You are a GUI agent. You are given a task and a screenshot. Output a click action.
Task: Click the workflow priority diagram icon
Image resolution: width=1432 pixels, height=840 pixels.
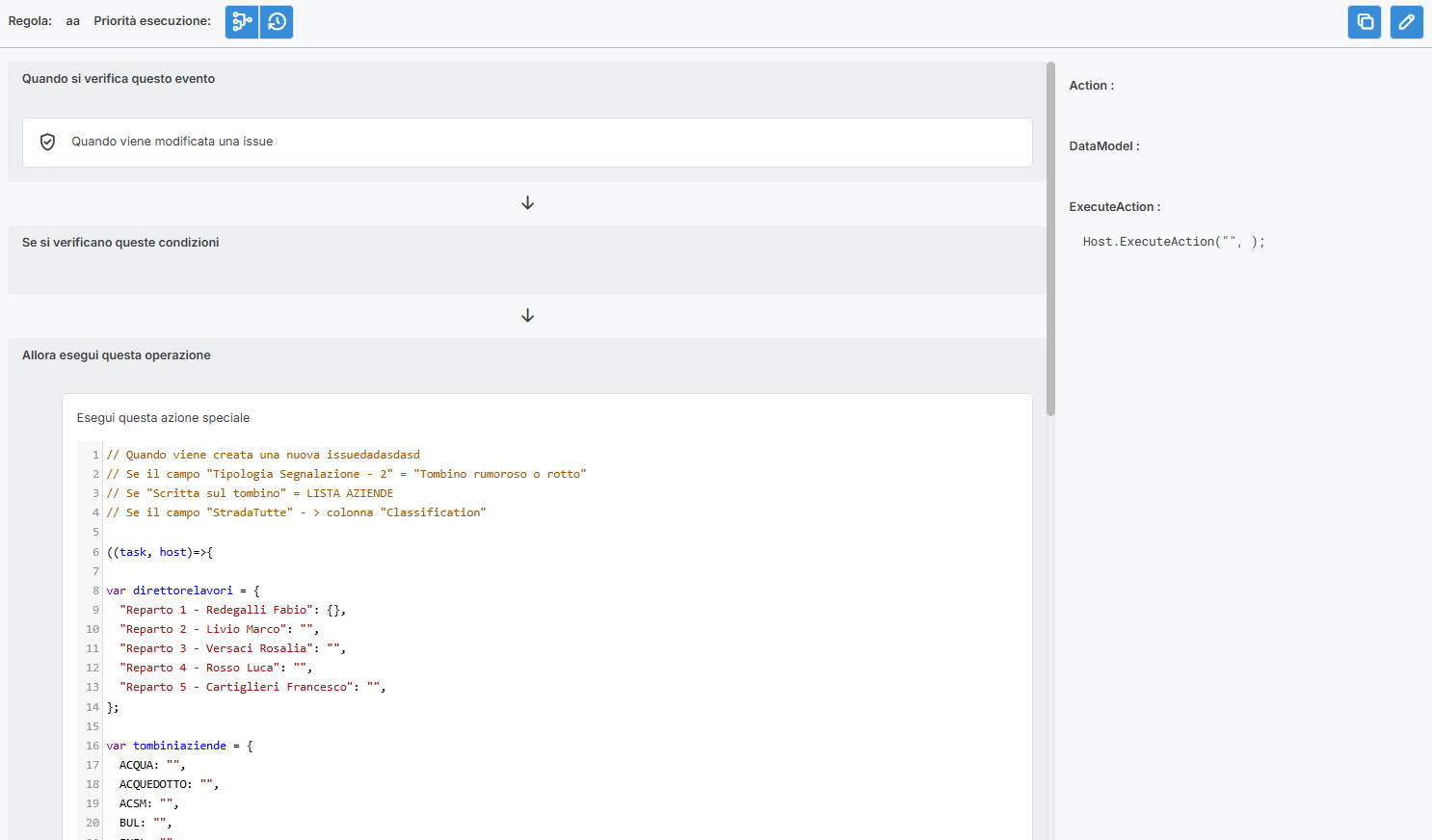pyautogui.click(x=242, y=21)
